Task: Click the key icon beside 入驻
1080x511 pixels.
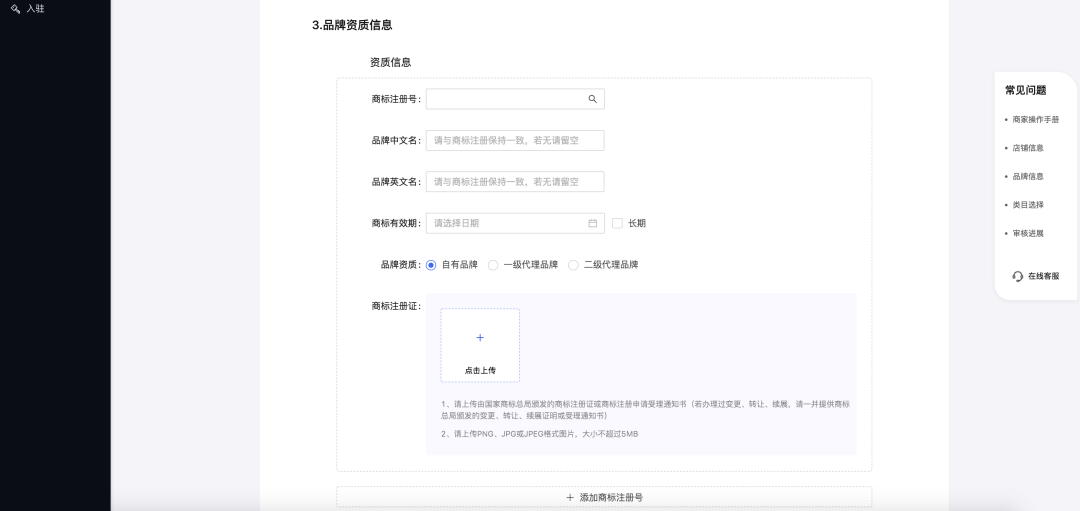Action: [x=15, y=8]
